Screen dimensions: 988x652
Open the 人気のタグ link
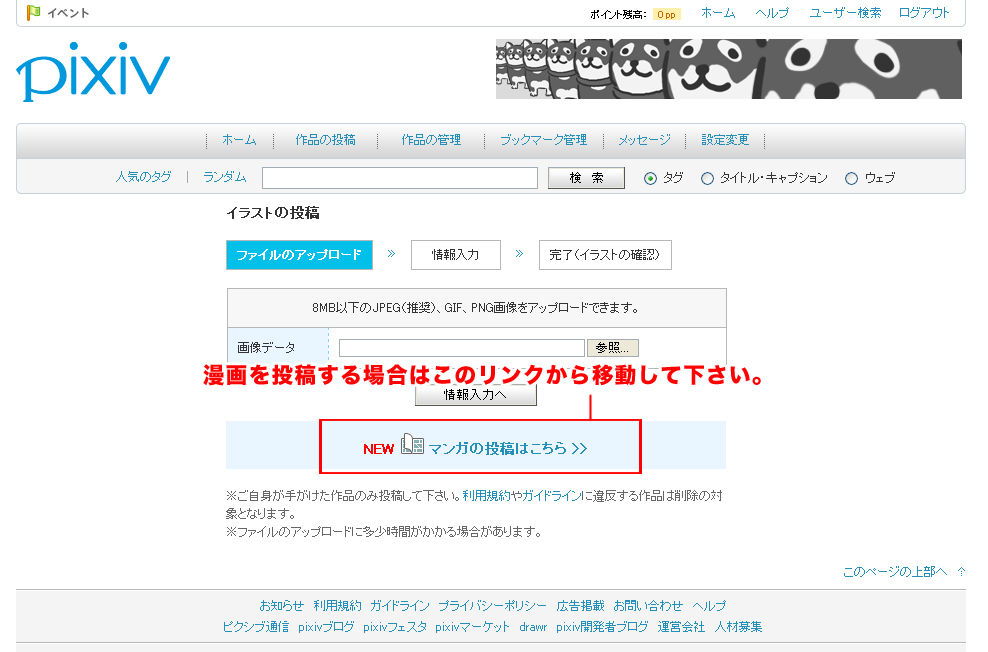click(143, 177)
